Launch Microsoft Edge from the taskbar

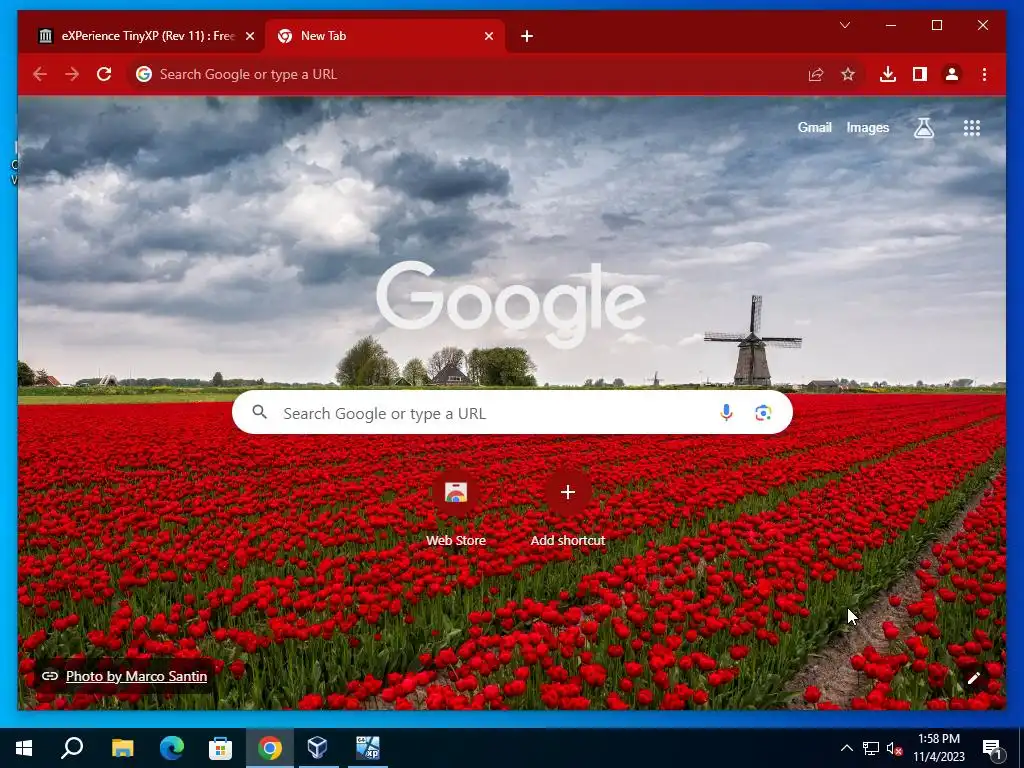pos(172,748)
